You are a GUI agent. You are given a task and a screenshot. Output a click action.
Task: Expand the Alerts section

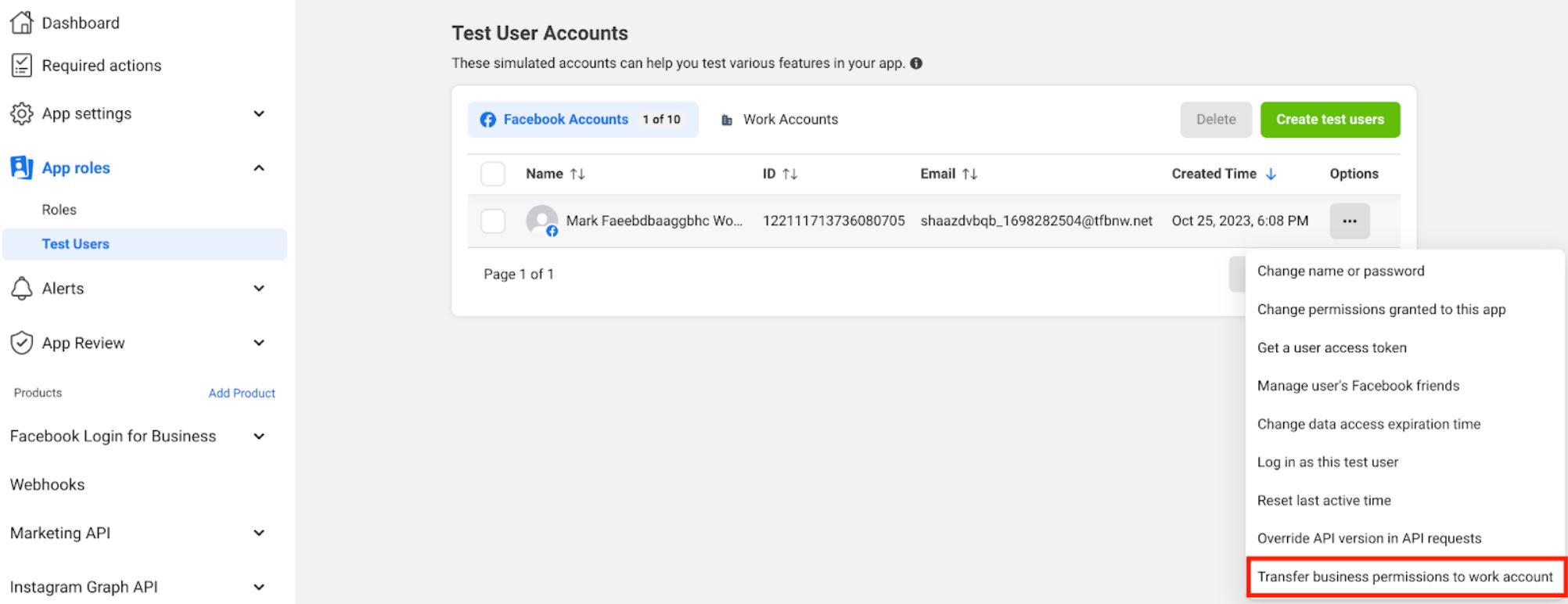259,289
